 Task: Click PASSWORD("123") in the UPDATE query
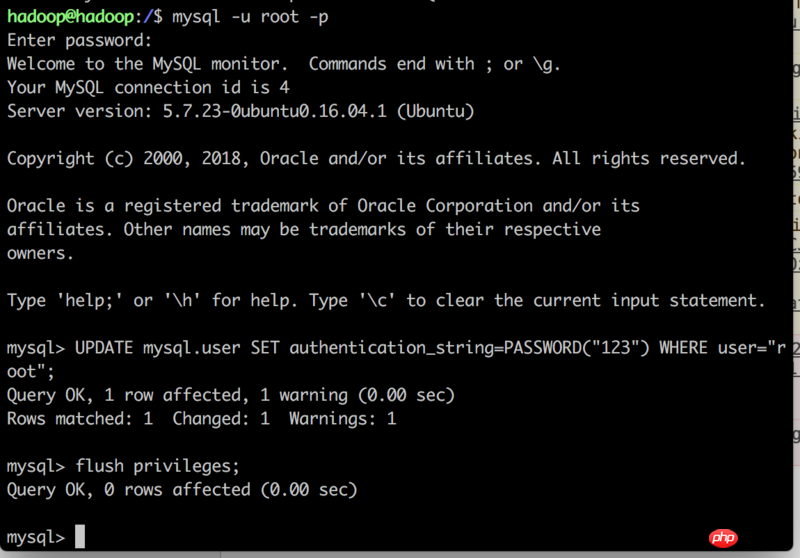pyautogui.click(x=577, y=348)
